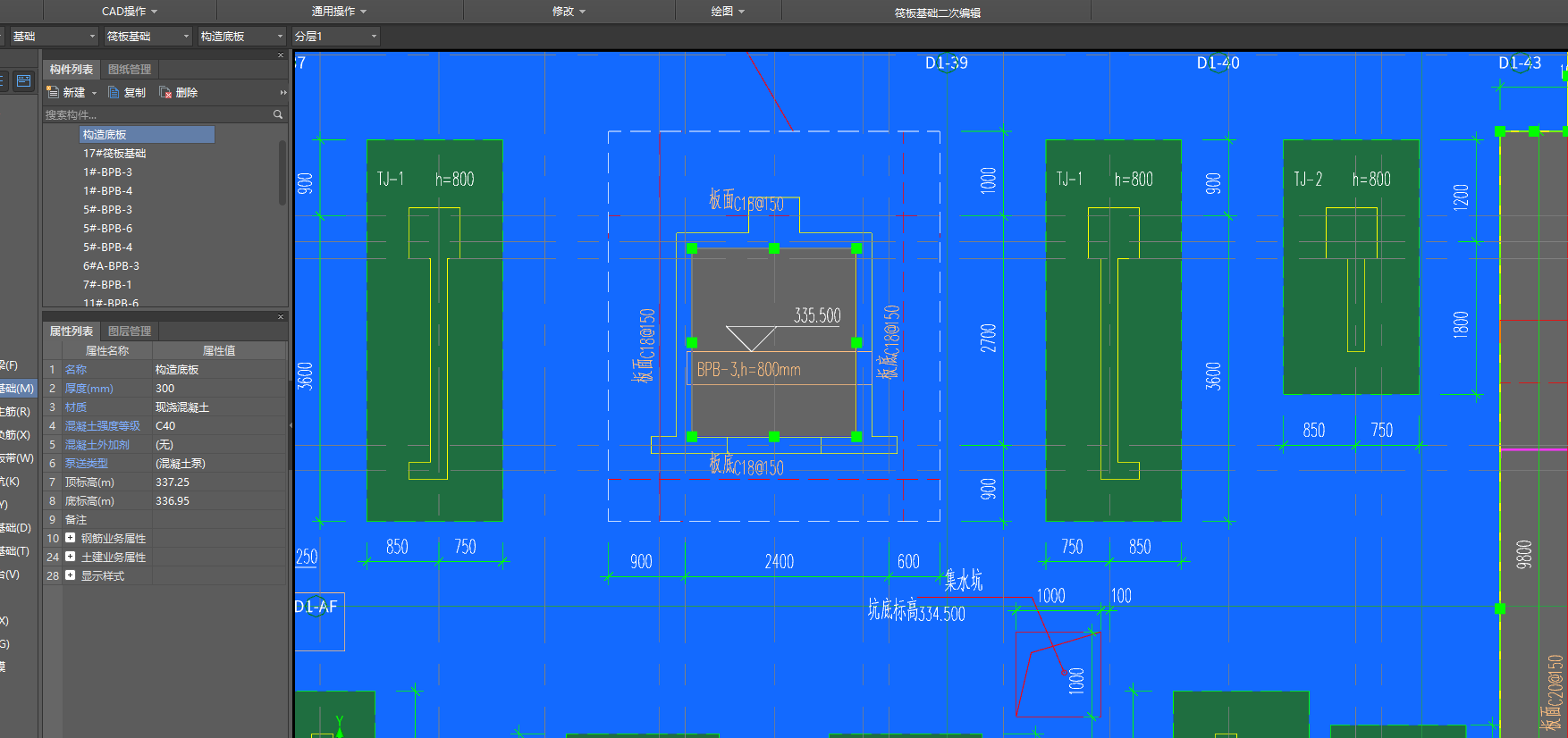Click the 复制 copy component icon
Image resolution: width=1568 pixels, height=738 pixels.
(114, 92)
